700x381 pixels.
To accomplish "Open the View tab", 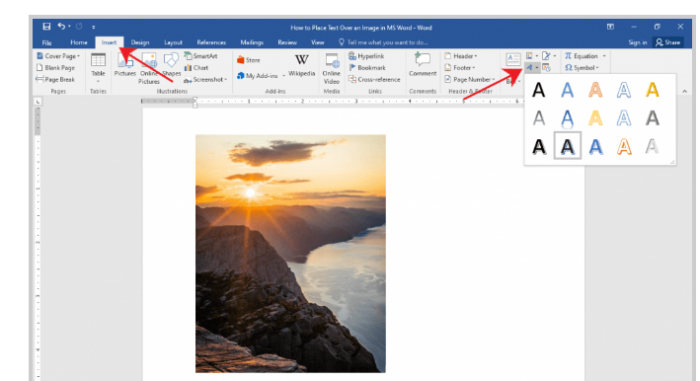I will 317,42.
